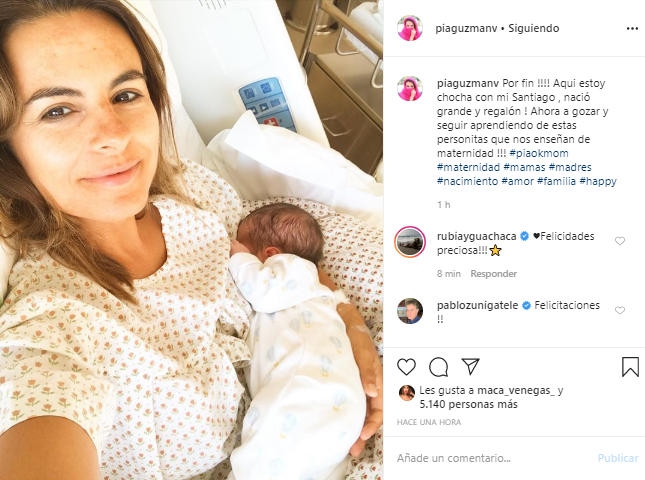Screen dimensions: 645x480
Task: Open the comment speech bubble icon
Action: [x=439, y=367]
